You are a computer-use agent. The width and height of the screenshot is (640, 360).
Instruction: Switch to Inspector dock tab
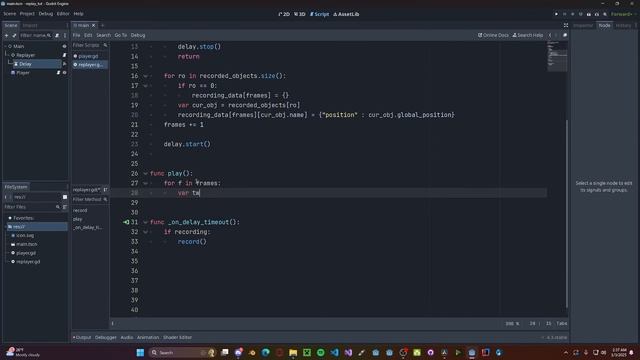tap(583, 25)
